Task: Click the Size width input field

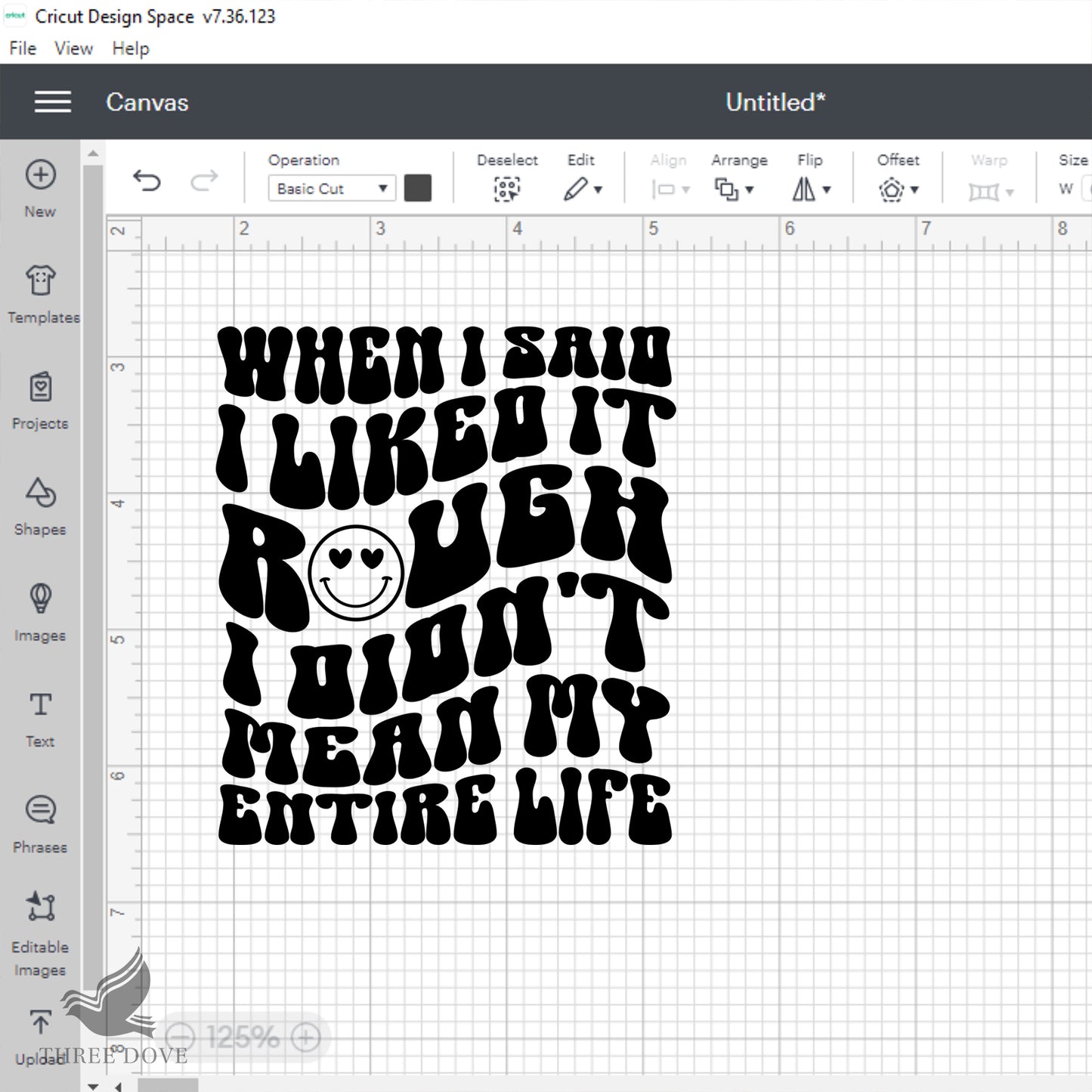Action: (1087, 188)
